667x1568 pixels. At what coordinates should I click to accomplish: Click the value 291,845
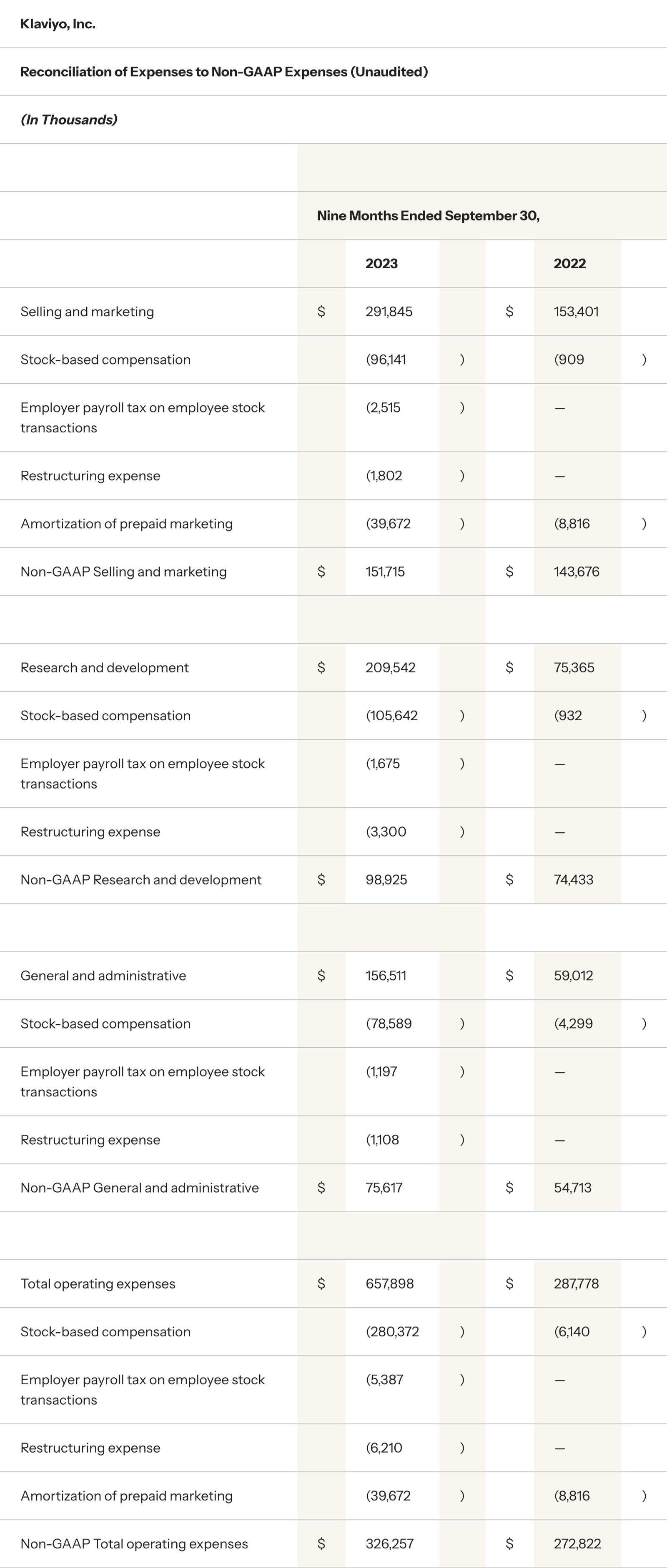tap(389, 312)
